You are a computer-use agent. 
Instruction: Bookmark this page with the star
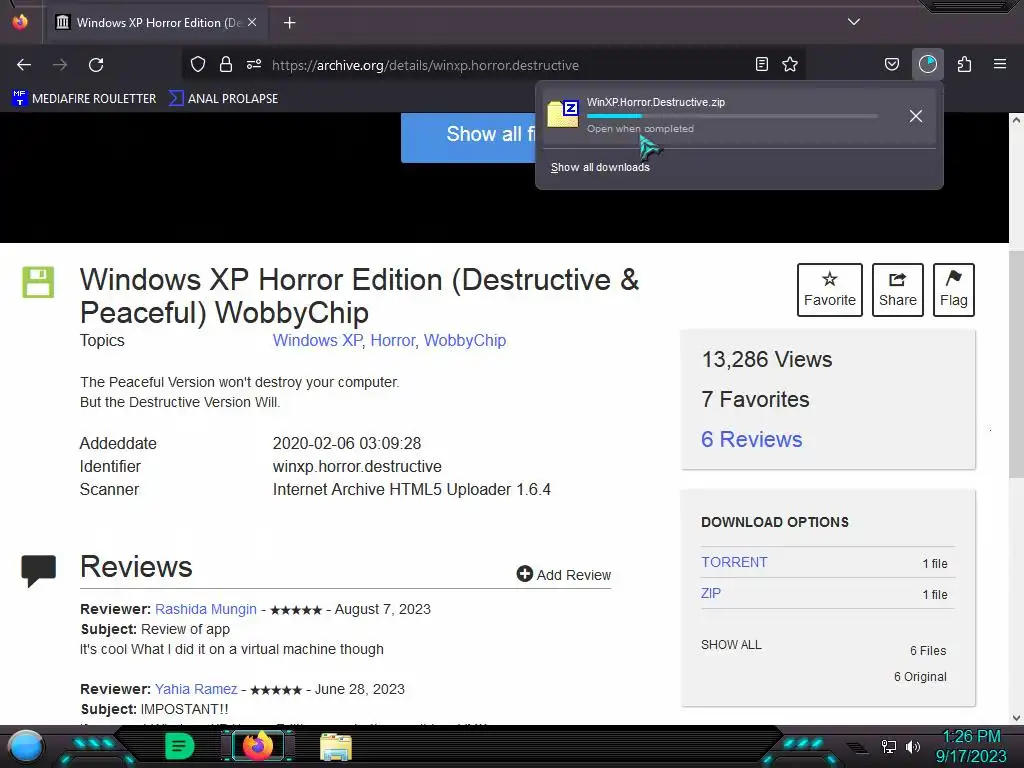[790, 64]
